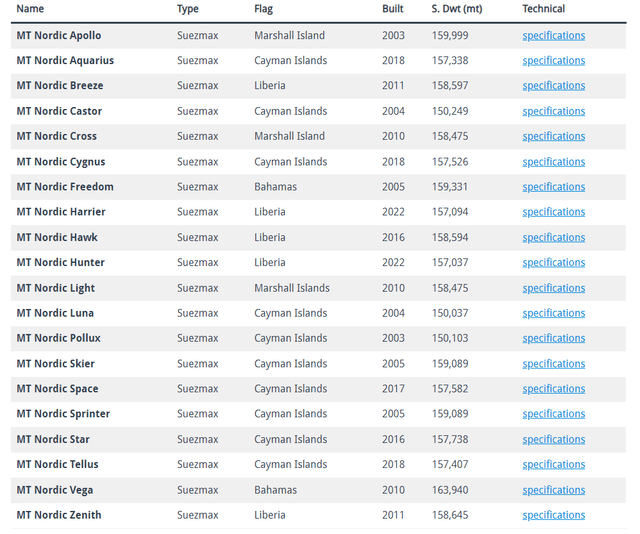Click specifications link for MT Nordic Castor

(x=553, y=111)
